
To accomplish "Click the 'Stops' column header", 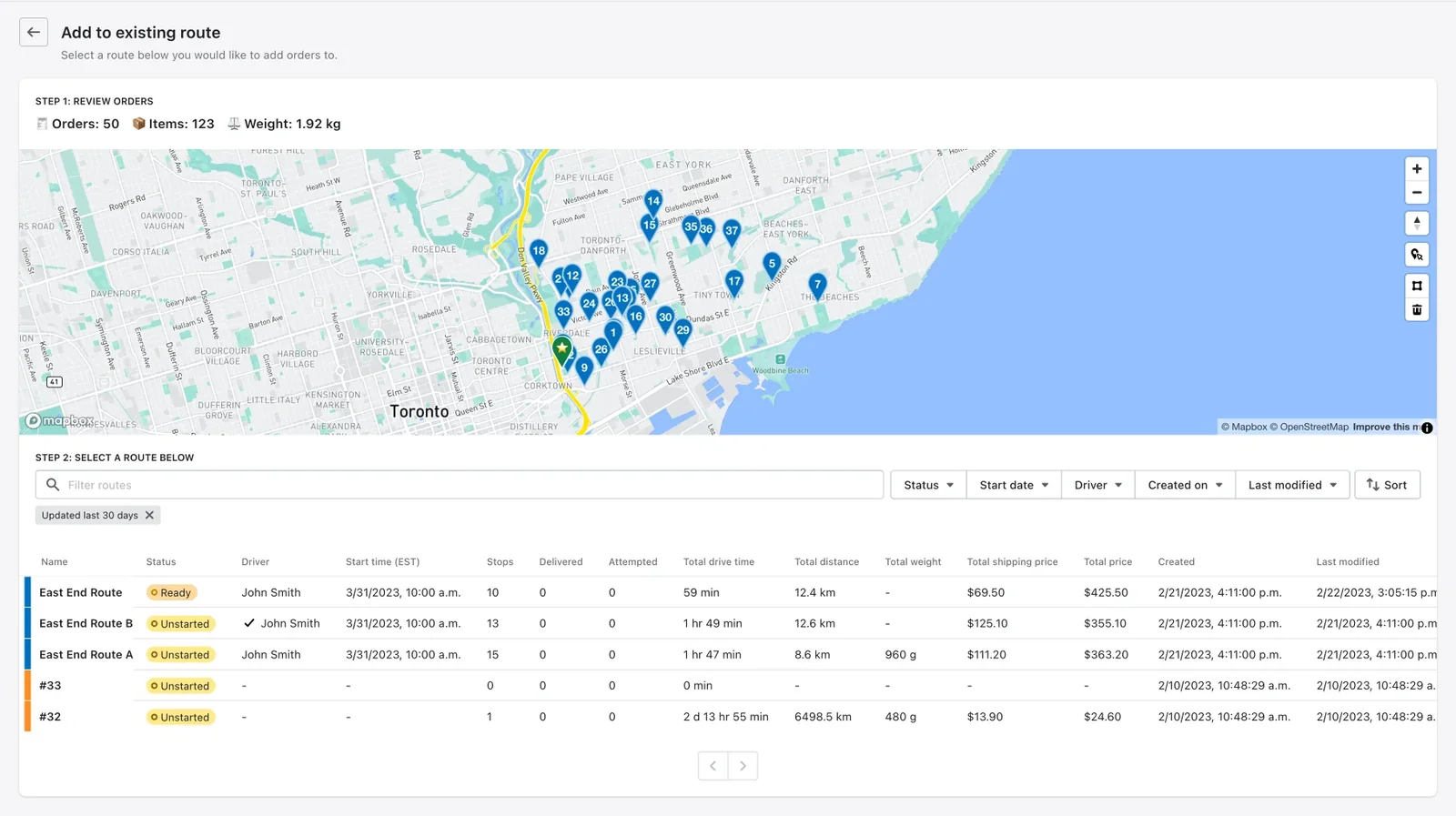I will point(500,562).
